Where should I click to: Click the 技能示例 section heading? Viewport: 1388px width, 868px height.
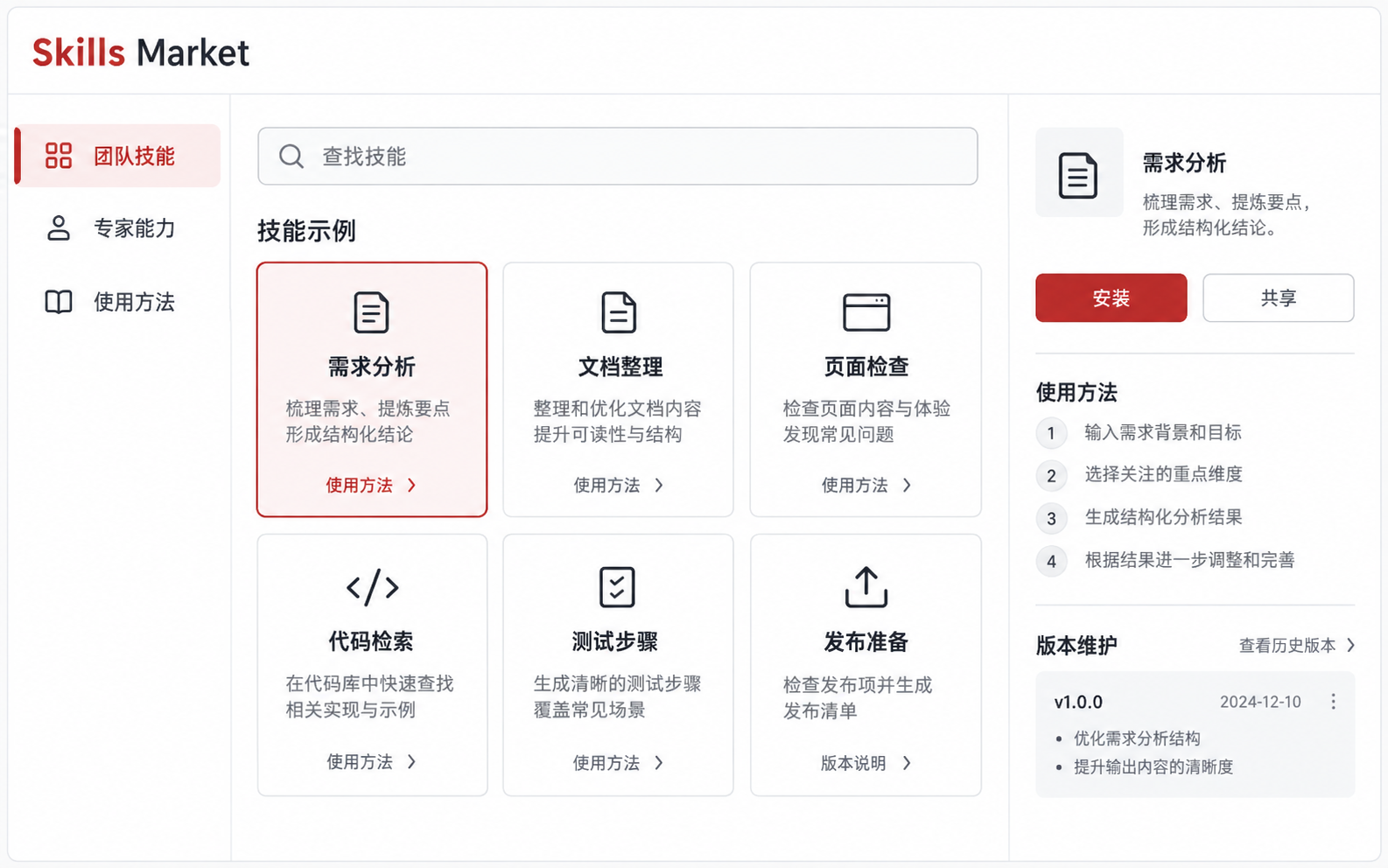(306, 232)
